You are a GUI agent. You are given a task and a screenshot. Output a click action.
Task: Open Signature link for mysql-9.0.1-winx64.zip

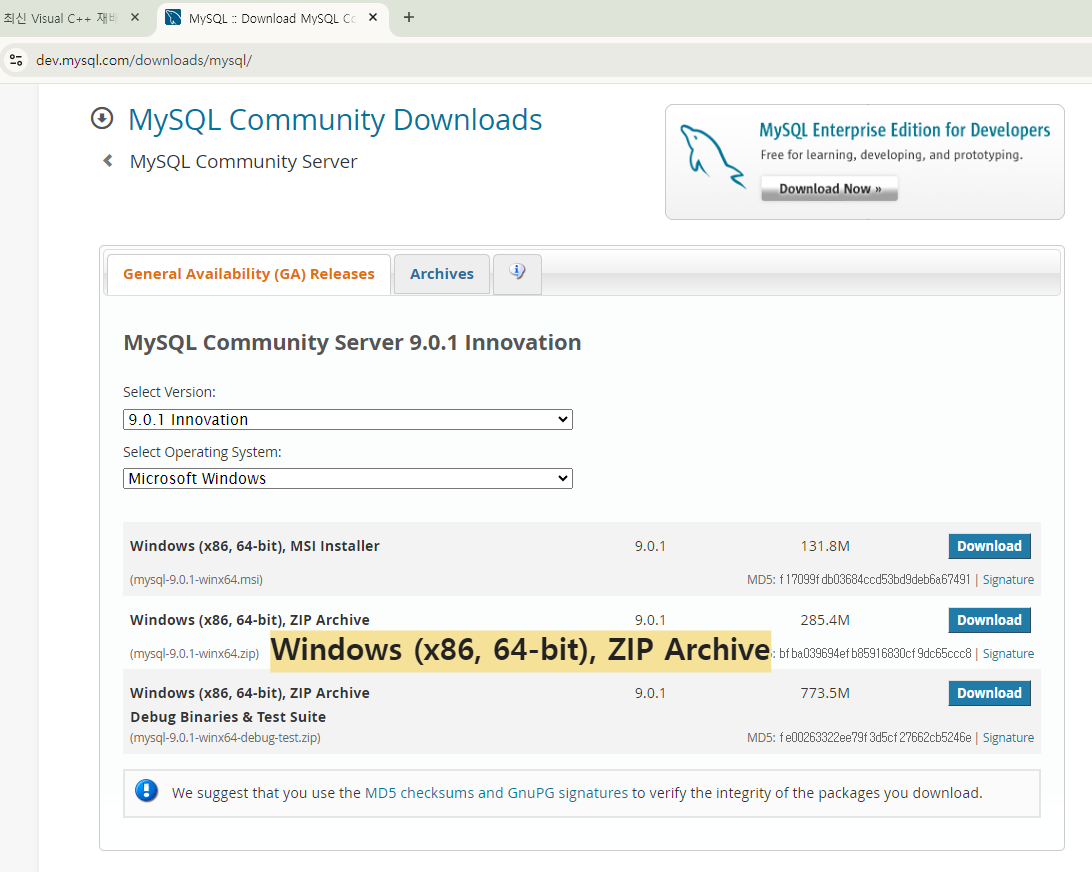click(1008, 653)
